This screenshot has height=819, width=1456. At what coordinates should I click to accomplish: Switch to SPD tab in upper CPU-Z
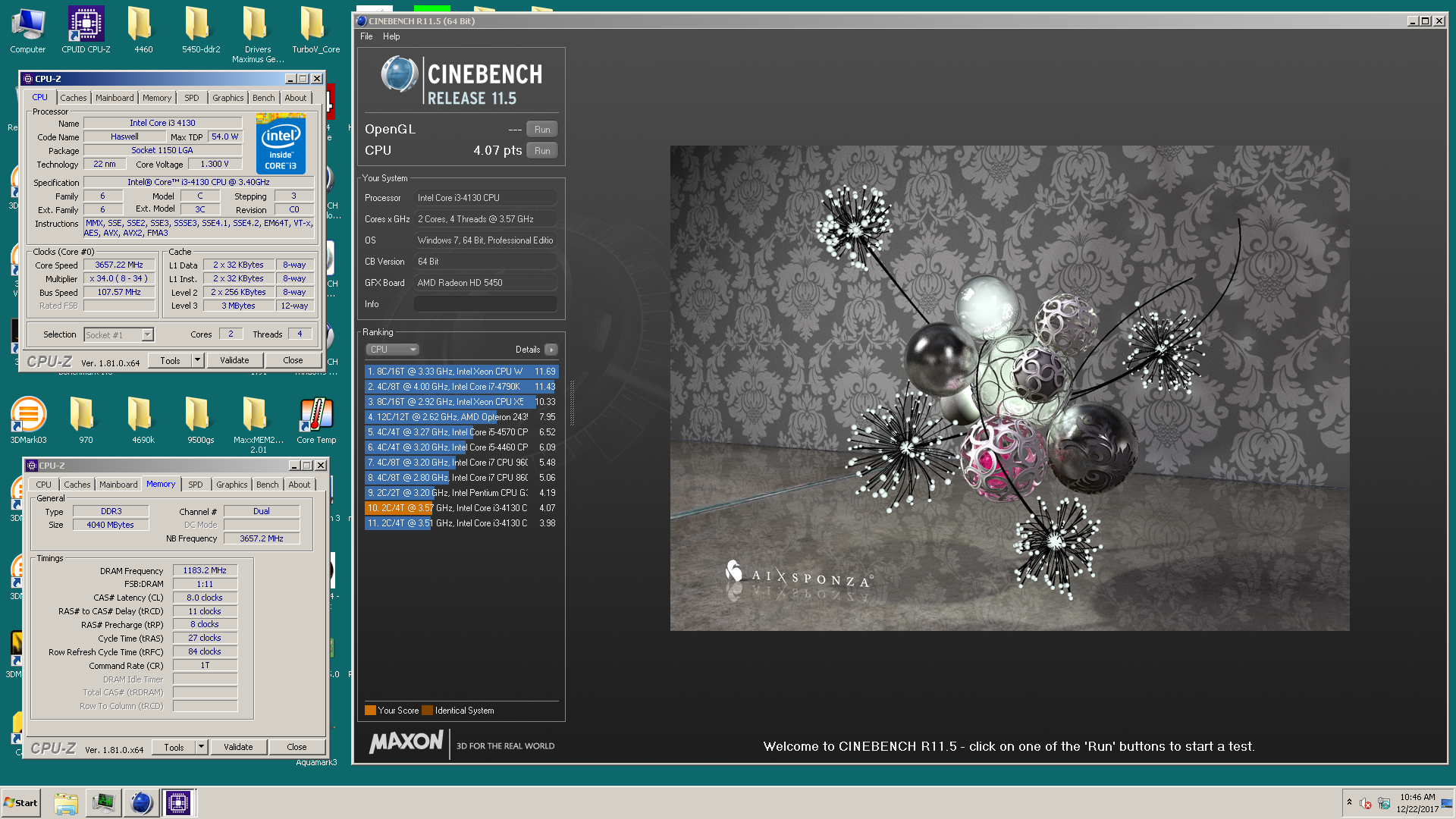(x=192, y=98)
